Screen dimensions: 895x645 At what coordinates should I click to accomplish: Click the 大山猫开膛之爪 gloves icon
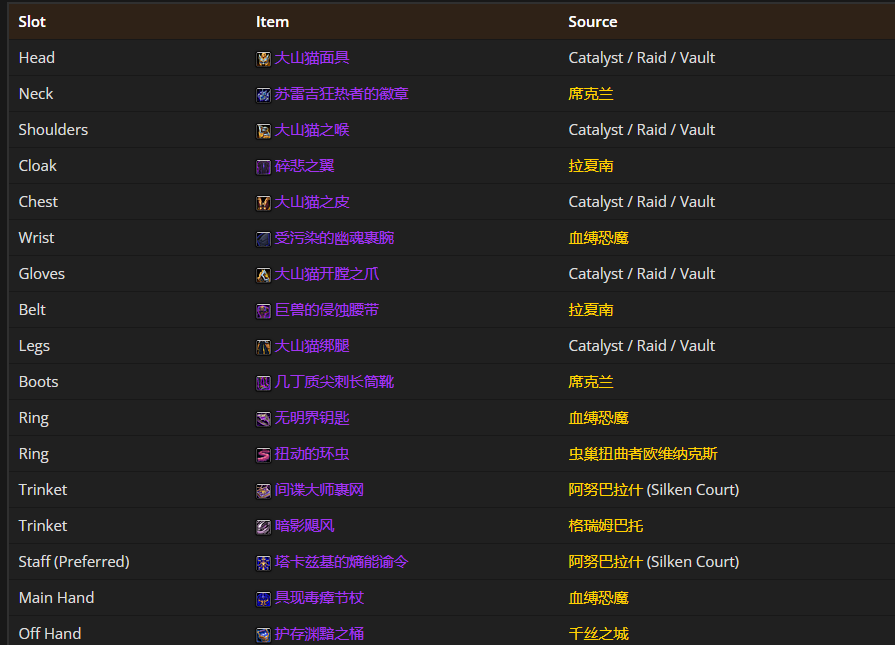click(264, 275)
